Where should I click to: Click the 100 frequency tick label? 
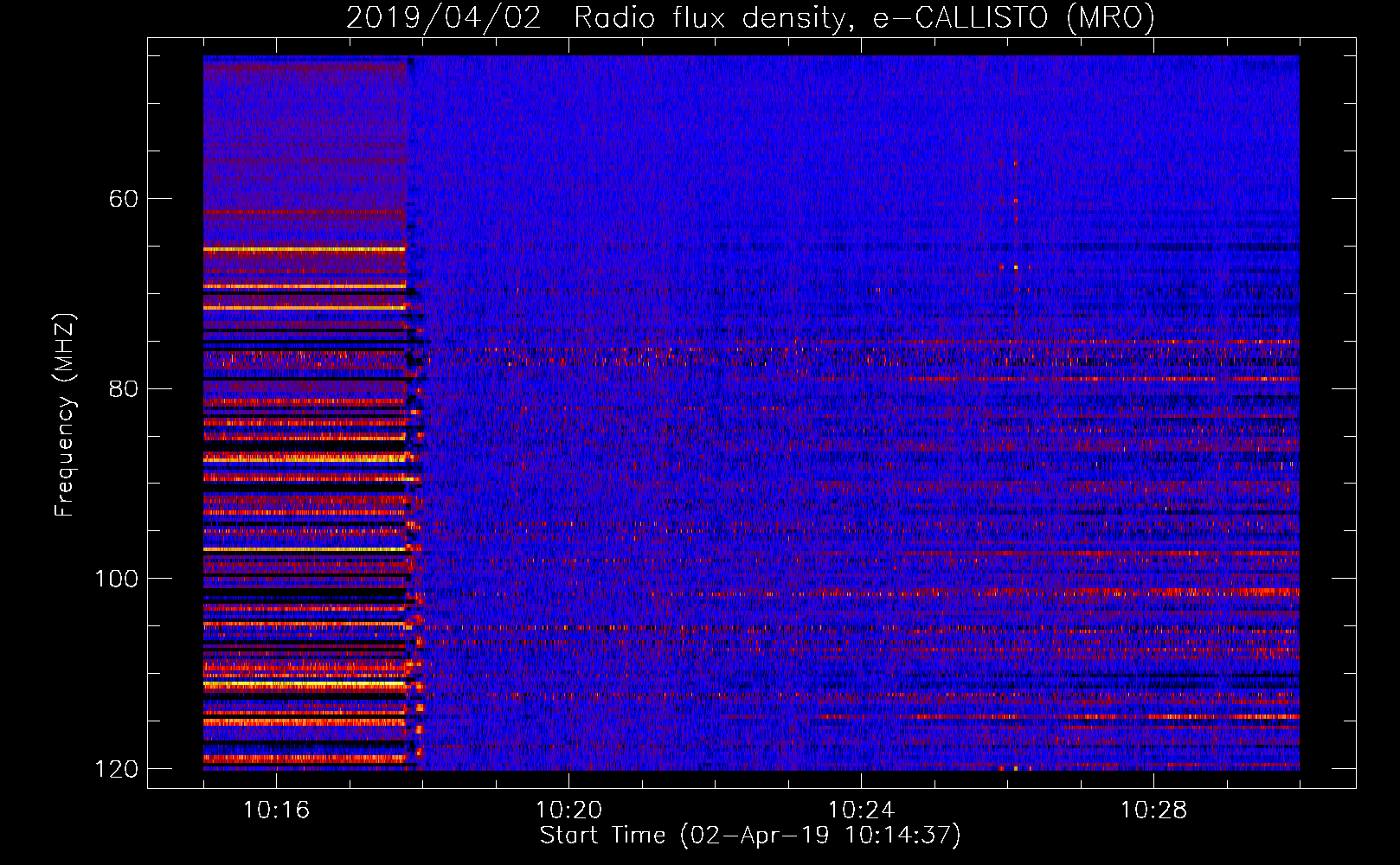click(x=116, y=579)
